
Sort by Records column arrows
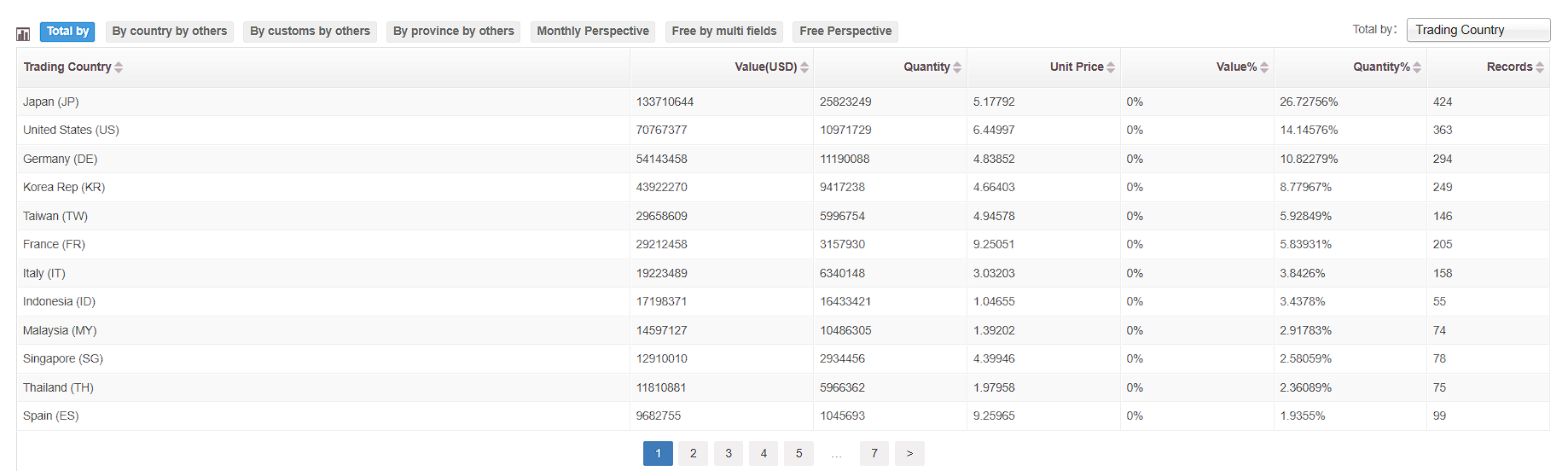pyautogui.click(x=1540, y=67)
